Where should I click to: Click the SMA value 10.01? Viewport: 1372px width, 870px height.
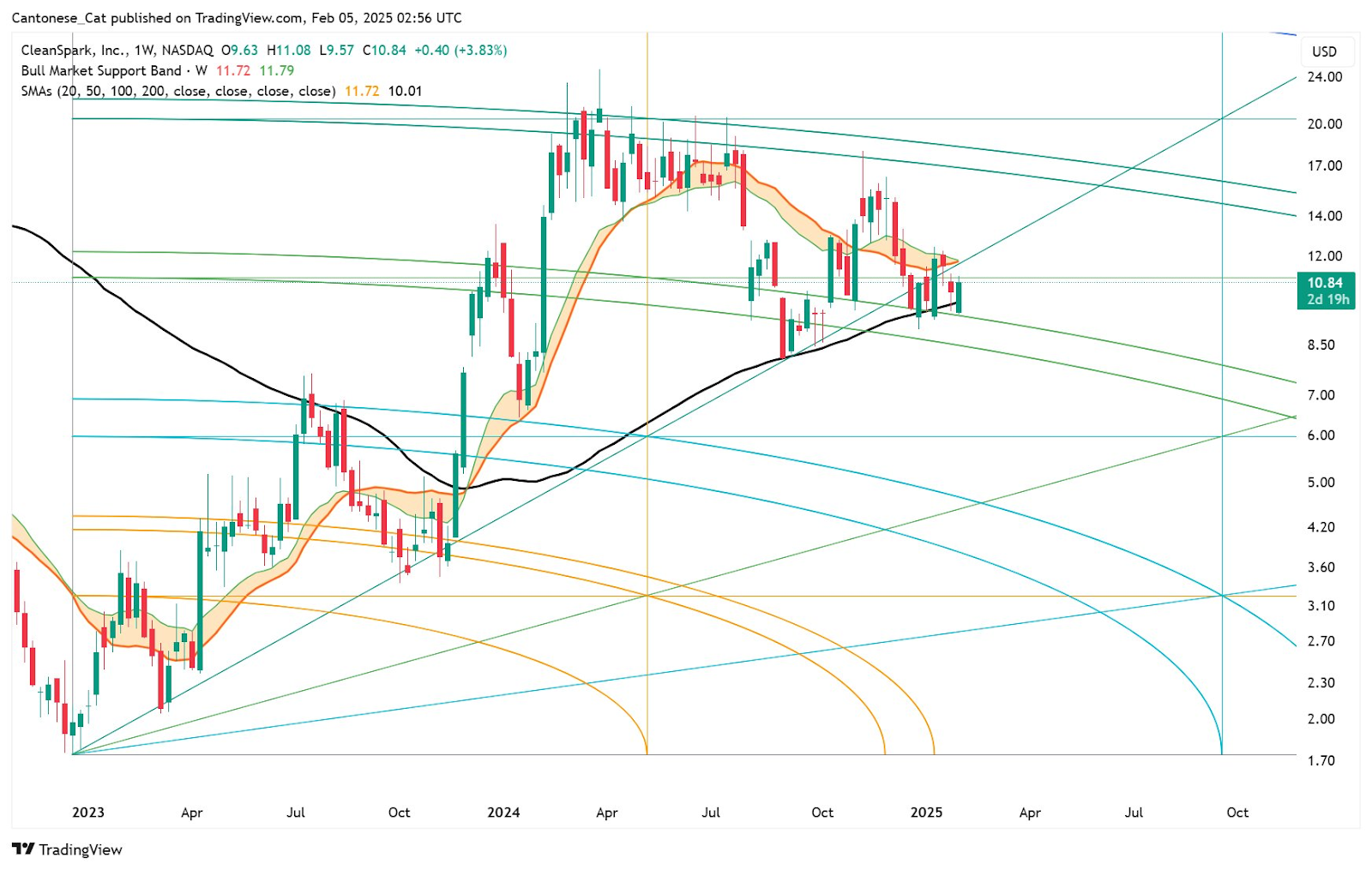pyautogui.click(x=405, y=92)
